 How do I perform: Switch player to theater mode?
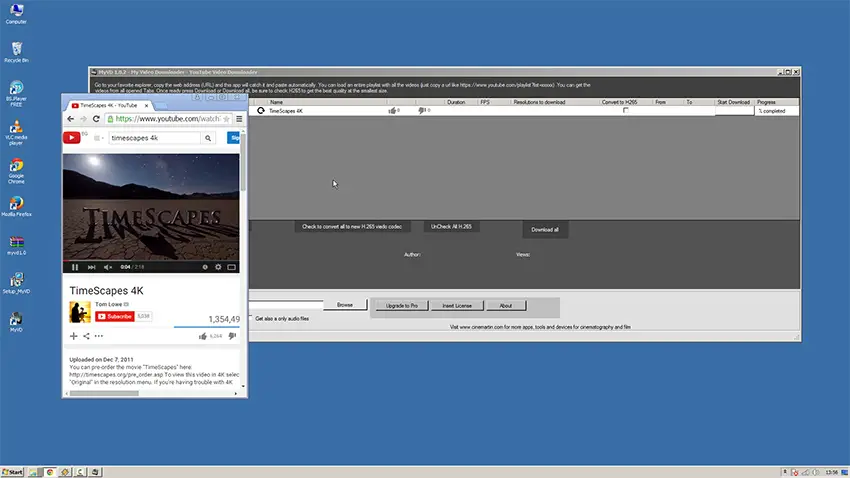pos(231,267)
